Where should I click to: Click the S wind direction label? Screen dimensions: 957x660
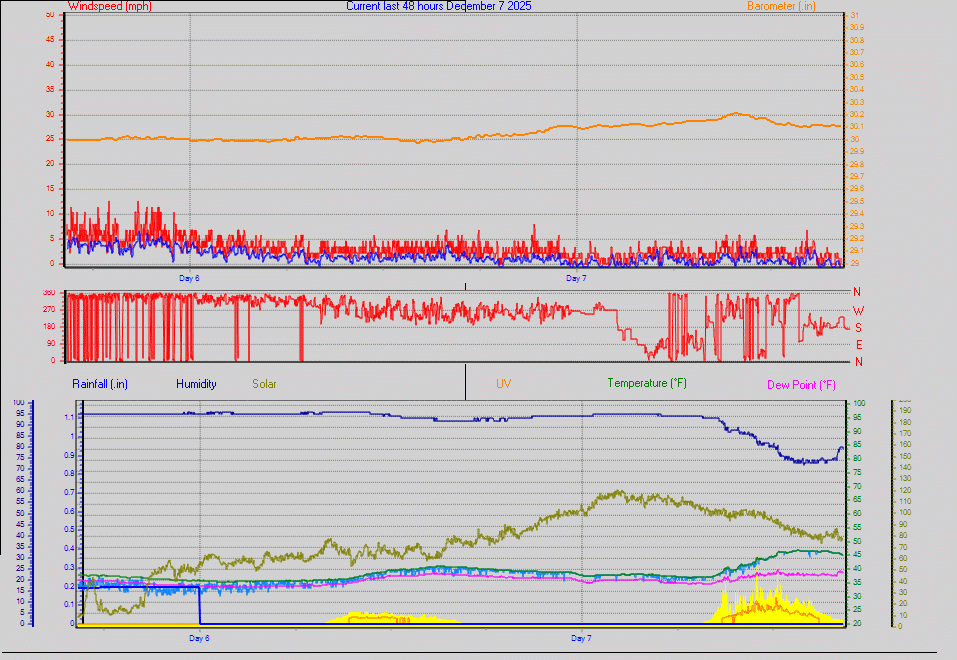[858, 327]
